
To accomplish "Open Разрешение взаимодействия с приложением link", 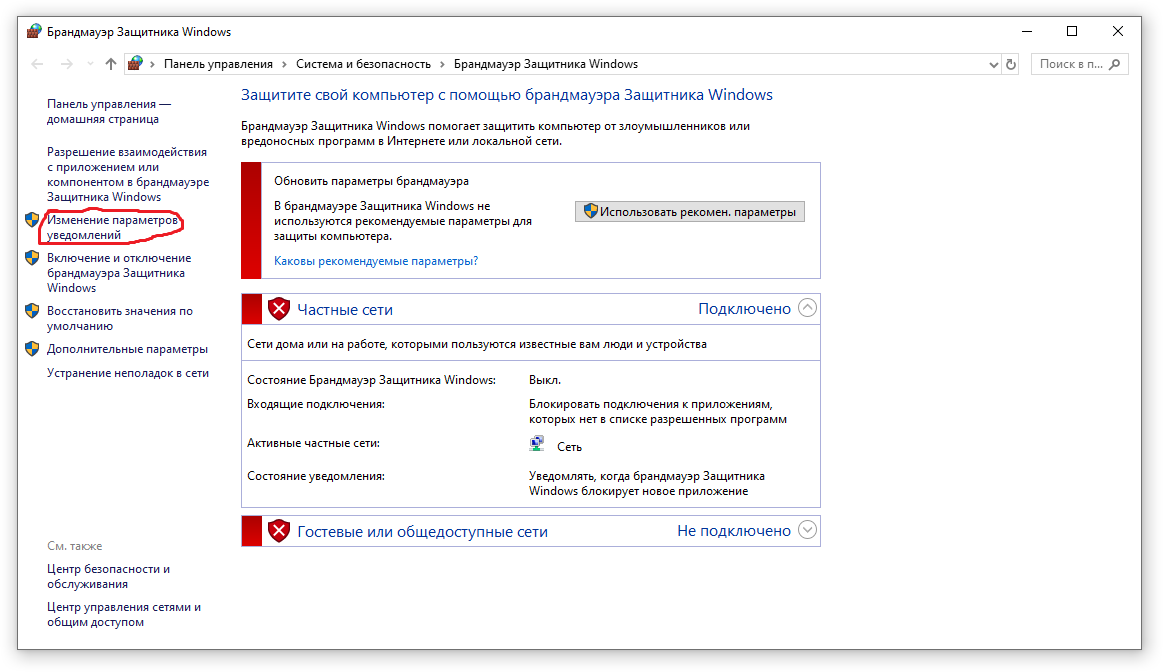I will click(128, 174).
